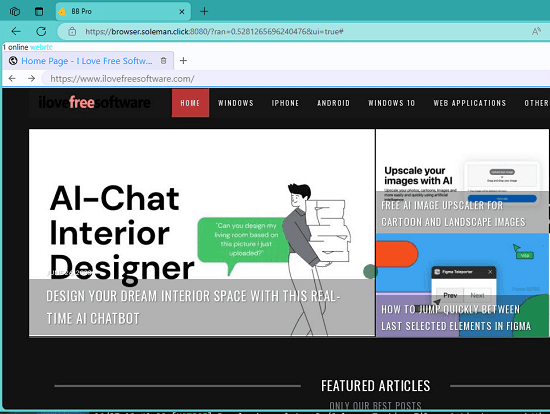Image resolution: width=550 pixels, height=414 pixels.
Task: Open Free AI Image Upscaler article link
Action: coord(453,213)
